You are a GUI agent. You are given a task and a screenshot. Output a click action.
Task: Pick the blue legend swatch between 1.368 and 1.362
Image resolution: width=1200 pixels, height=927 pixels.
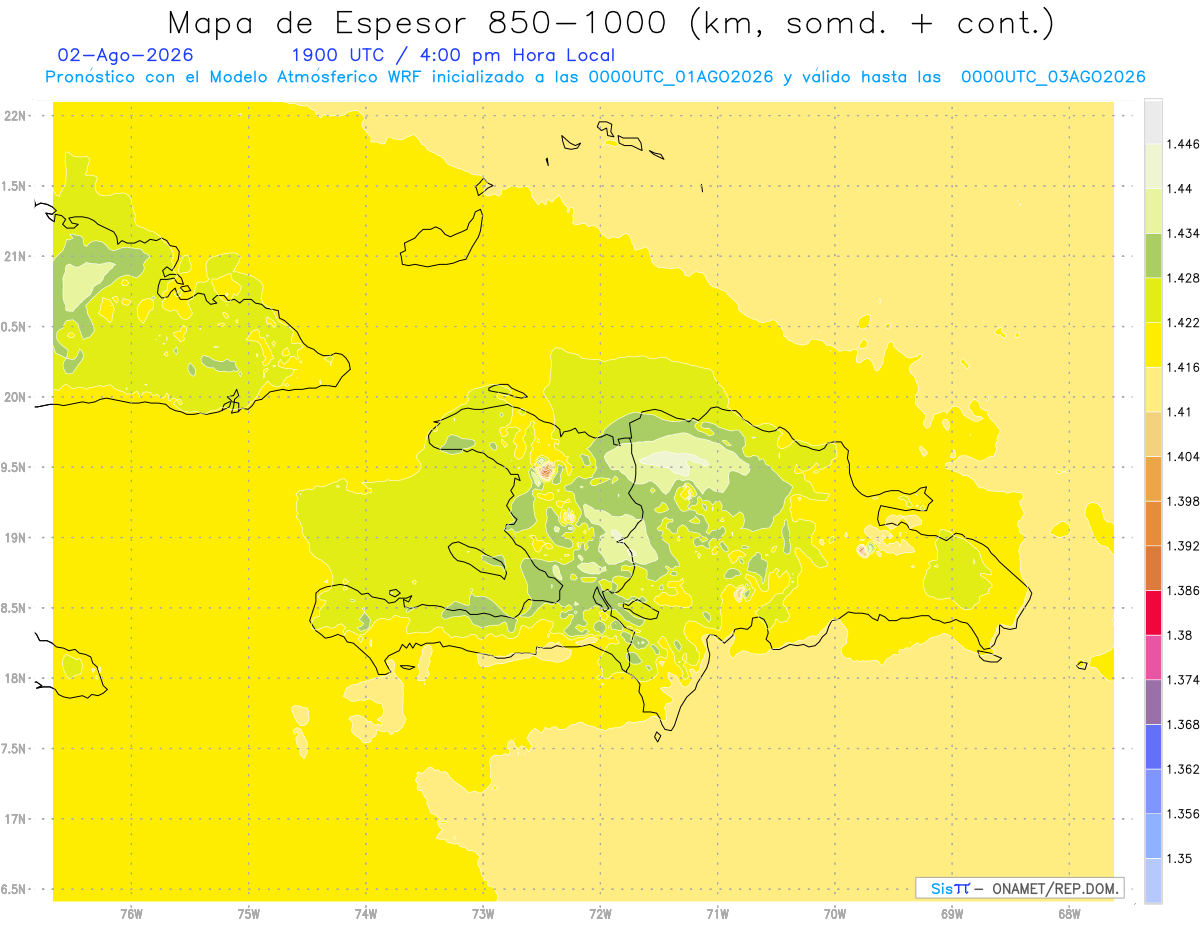(x=1153, y=747)
